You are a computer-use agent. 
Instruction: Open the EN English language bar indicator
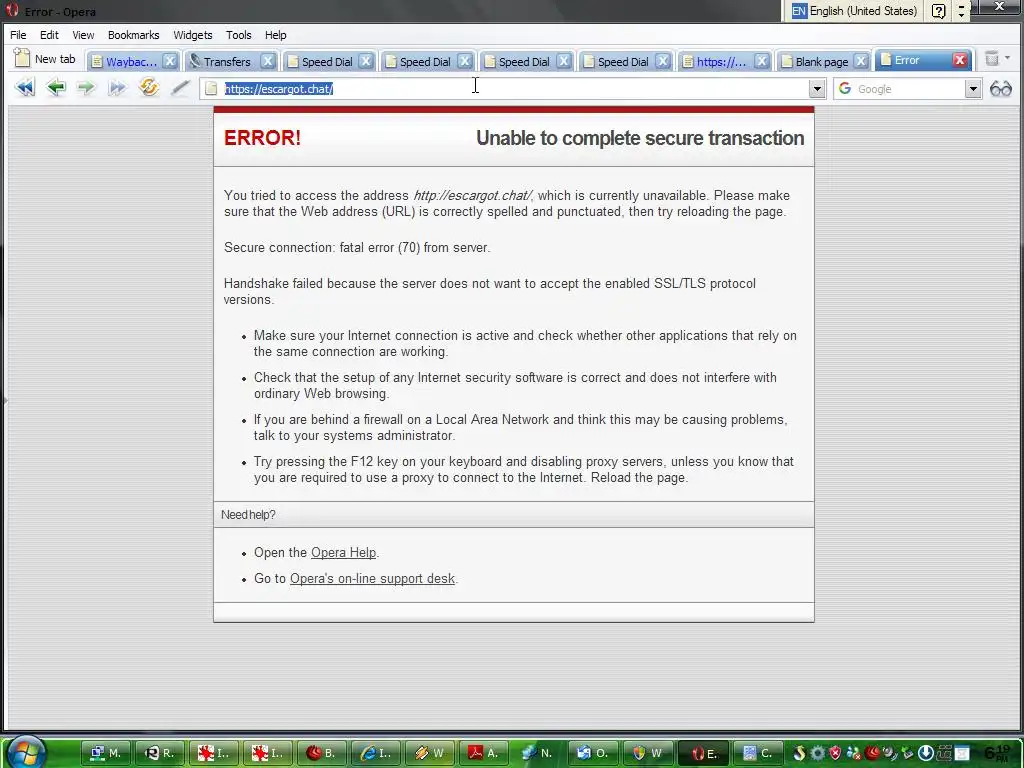854,11
